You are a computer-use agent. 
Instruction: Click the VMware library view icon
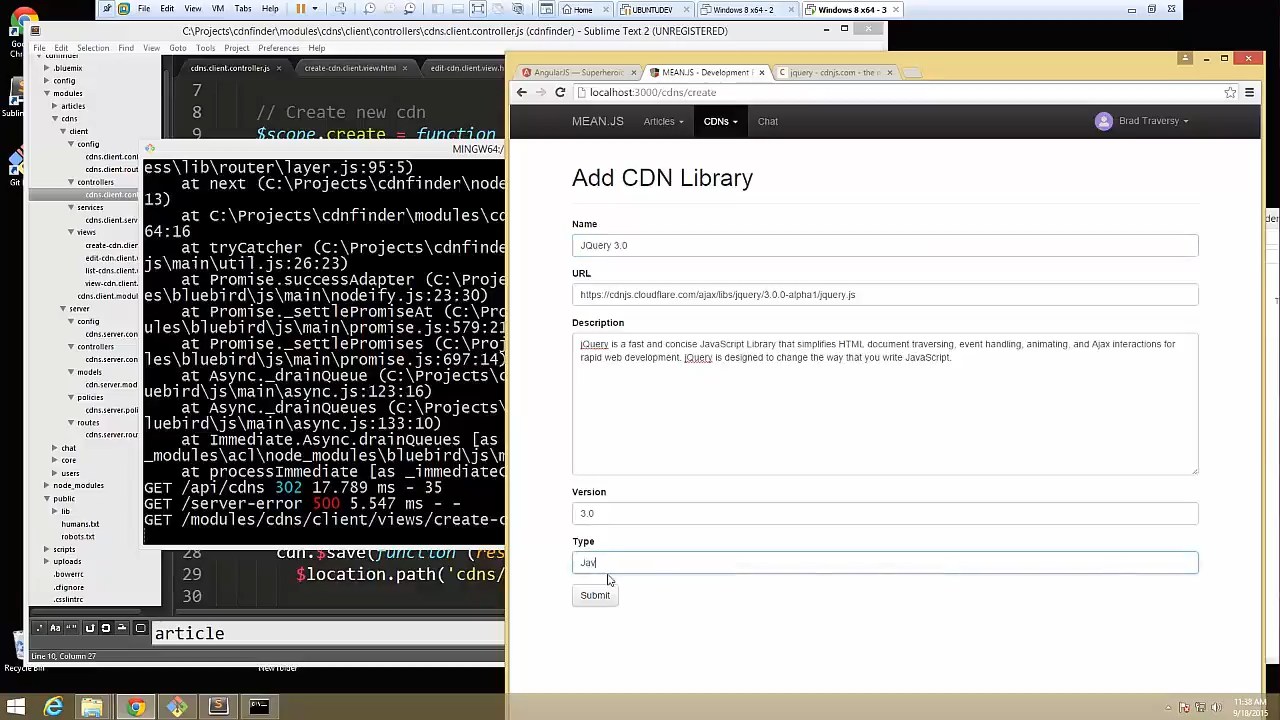(x=437, y=9)
